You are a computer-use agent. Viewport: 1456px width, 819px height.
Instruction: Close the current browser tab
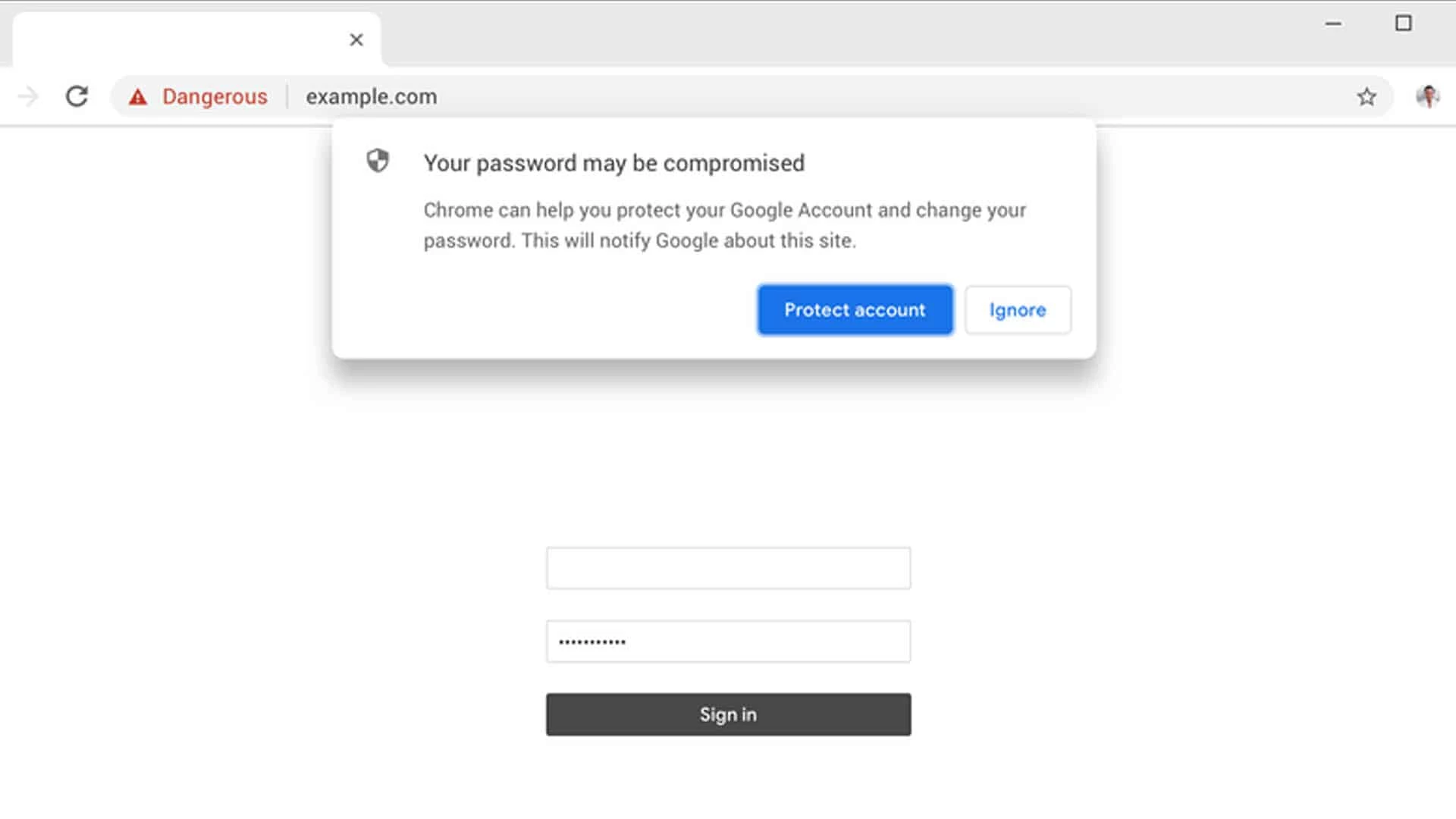click(356, 39)
